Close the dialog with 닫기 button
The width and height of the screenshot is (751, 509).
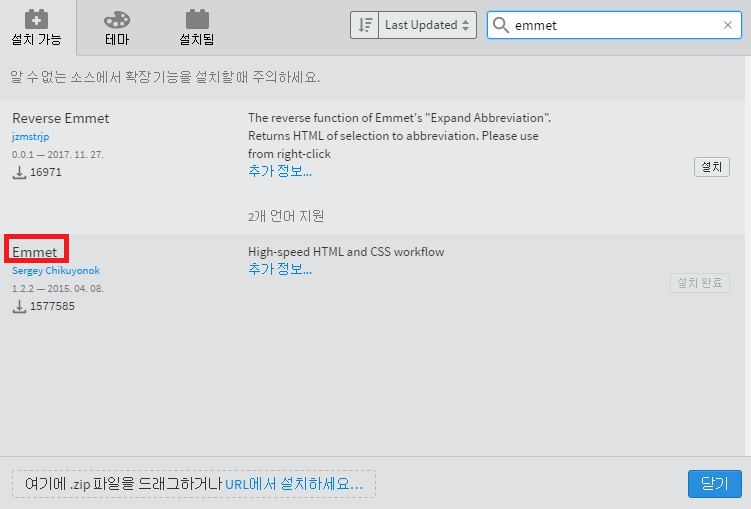(x=715, y=484)
